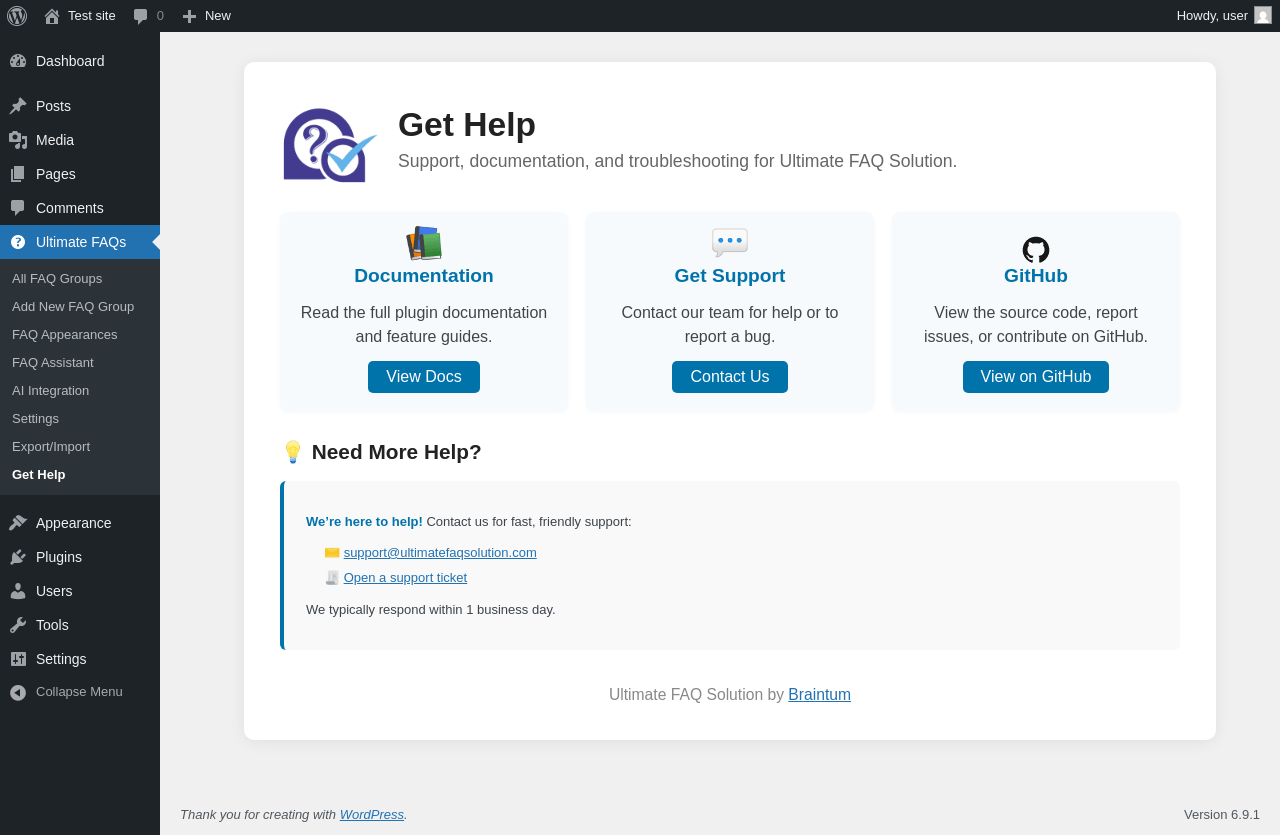Select the Get Help submenu item

pos(80,475)
